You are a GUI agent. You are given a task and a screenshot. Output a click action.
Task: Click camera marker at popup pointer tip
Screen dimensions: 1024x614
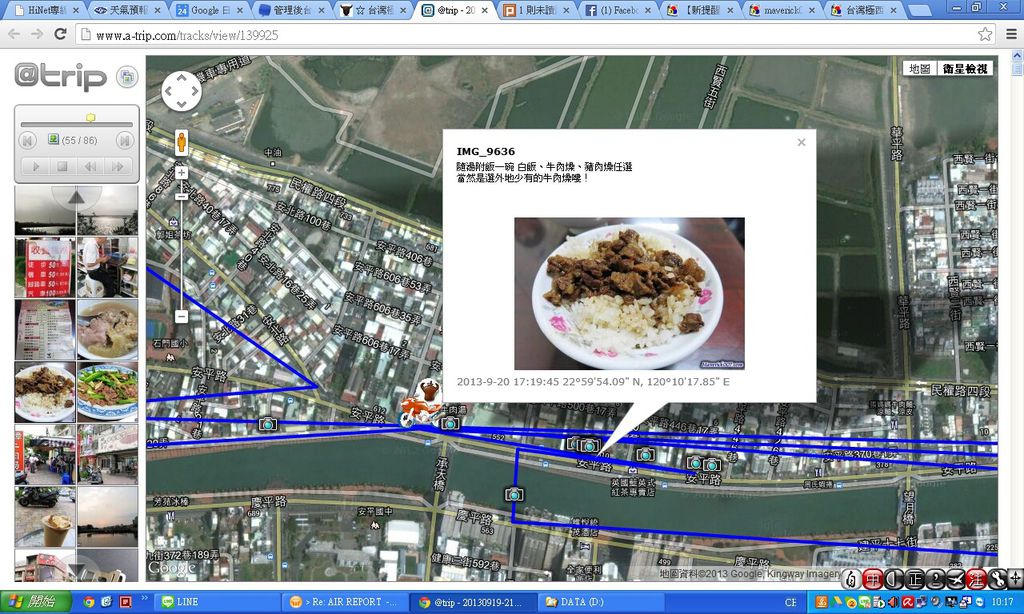[589, 446]
